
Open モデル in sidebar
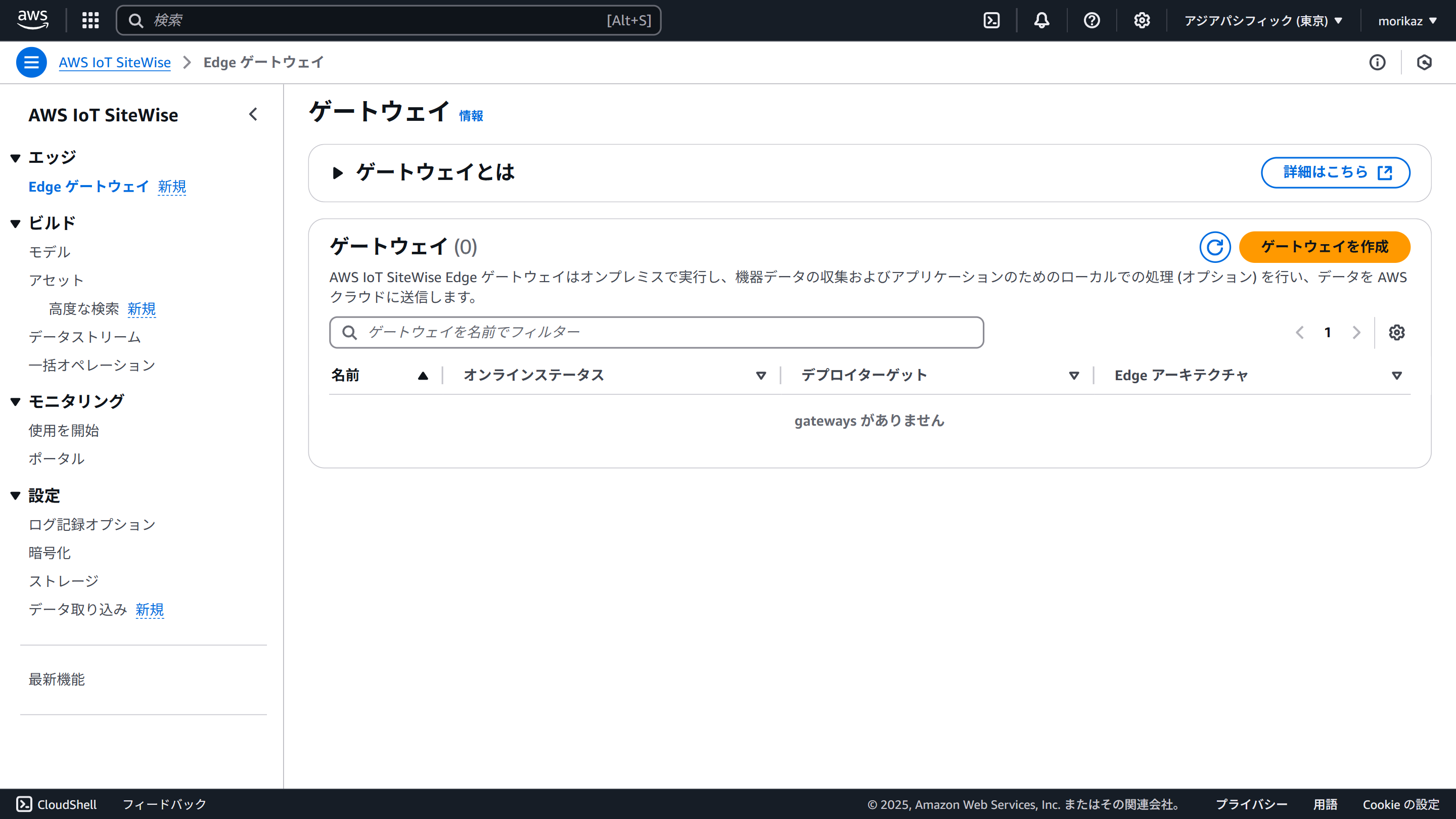tap(50, 252)
